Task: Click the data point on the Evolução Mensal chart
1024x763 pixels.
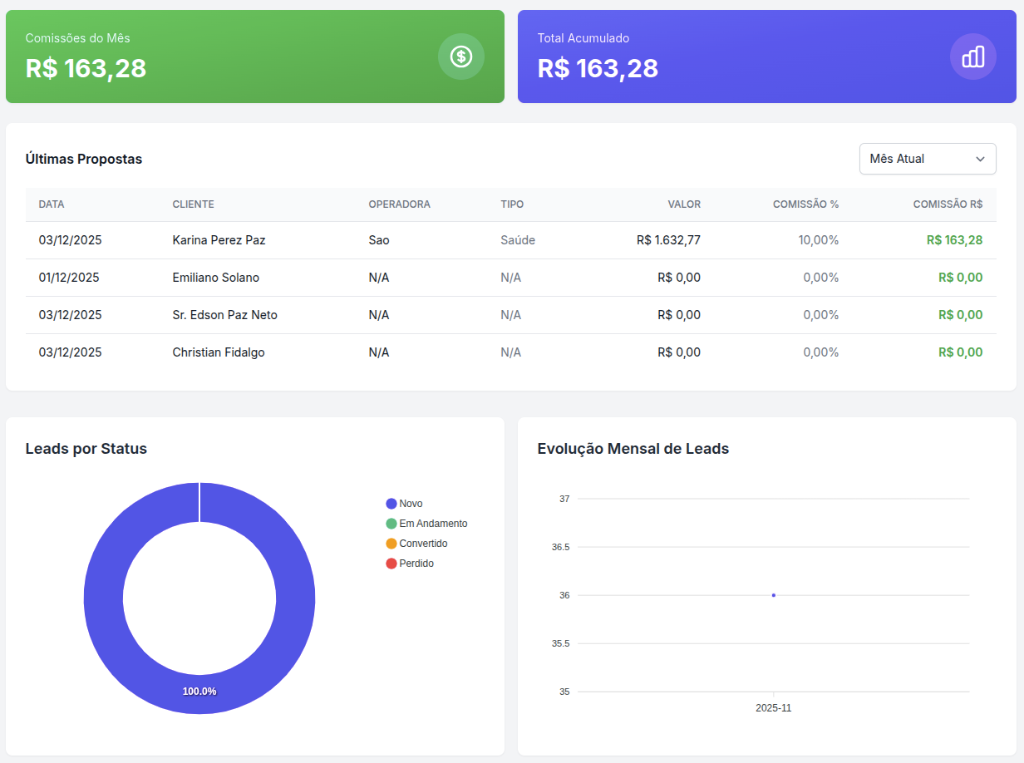Action: (773, 594)
